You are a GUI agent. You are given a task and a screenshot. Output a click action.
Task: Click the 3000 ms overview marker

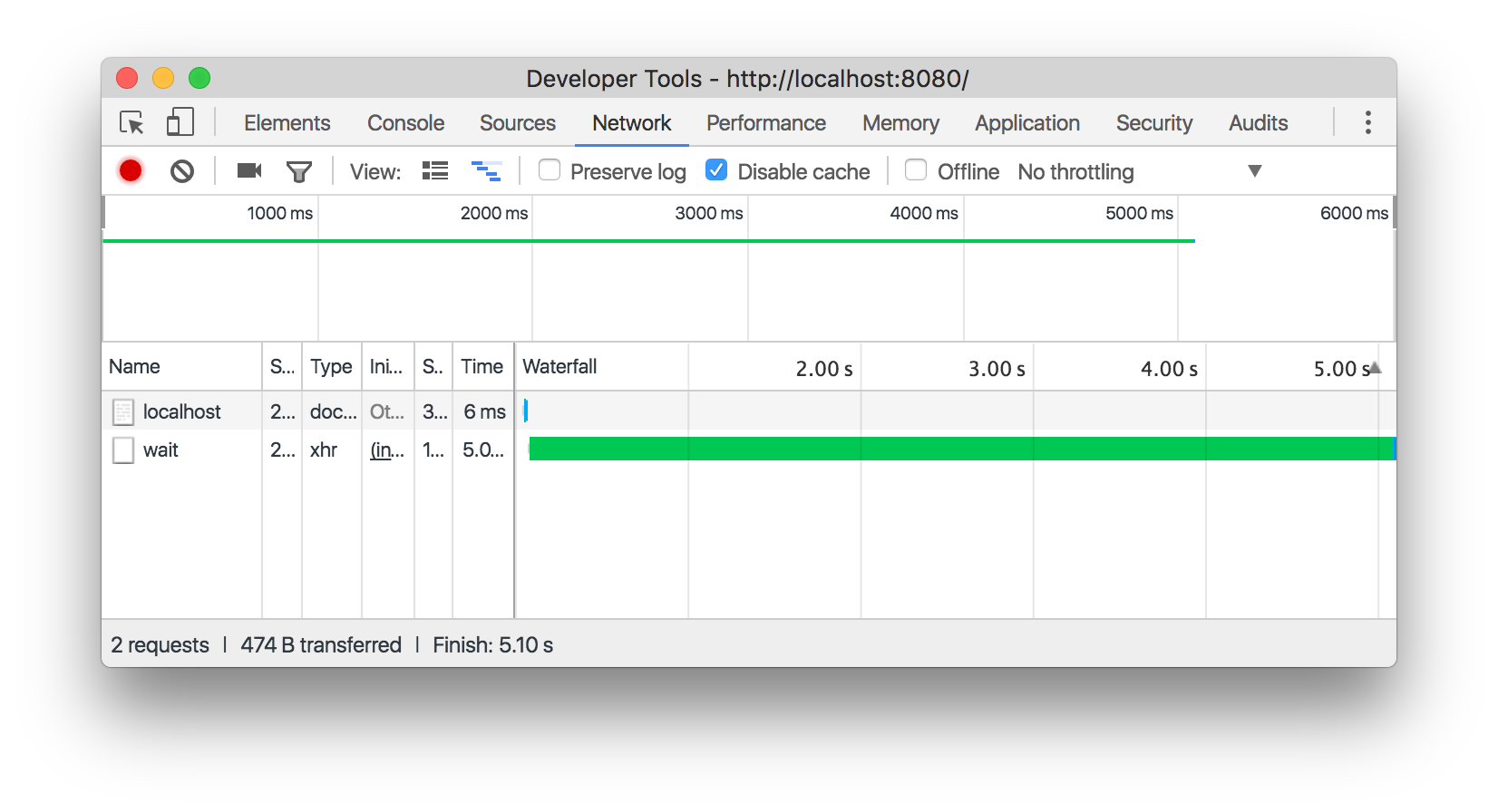click(x=709, y=213)
